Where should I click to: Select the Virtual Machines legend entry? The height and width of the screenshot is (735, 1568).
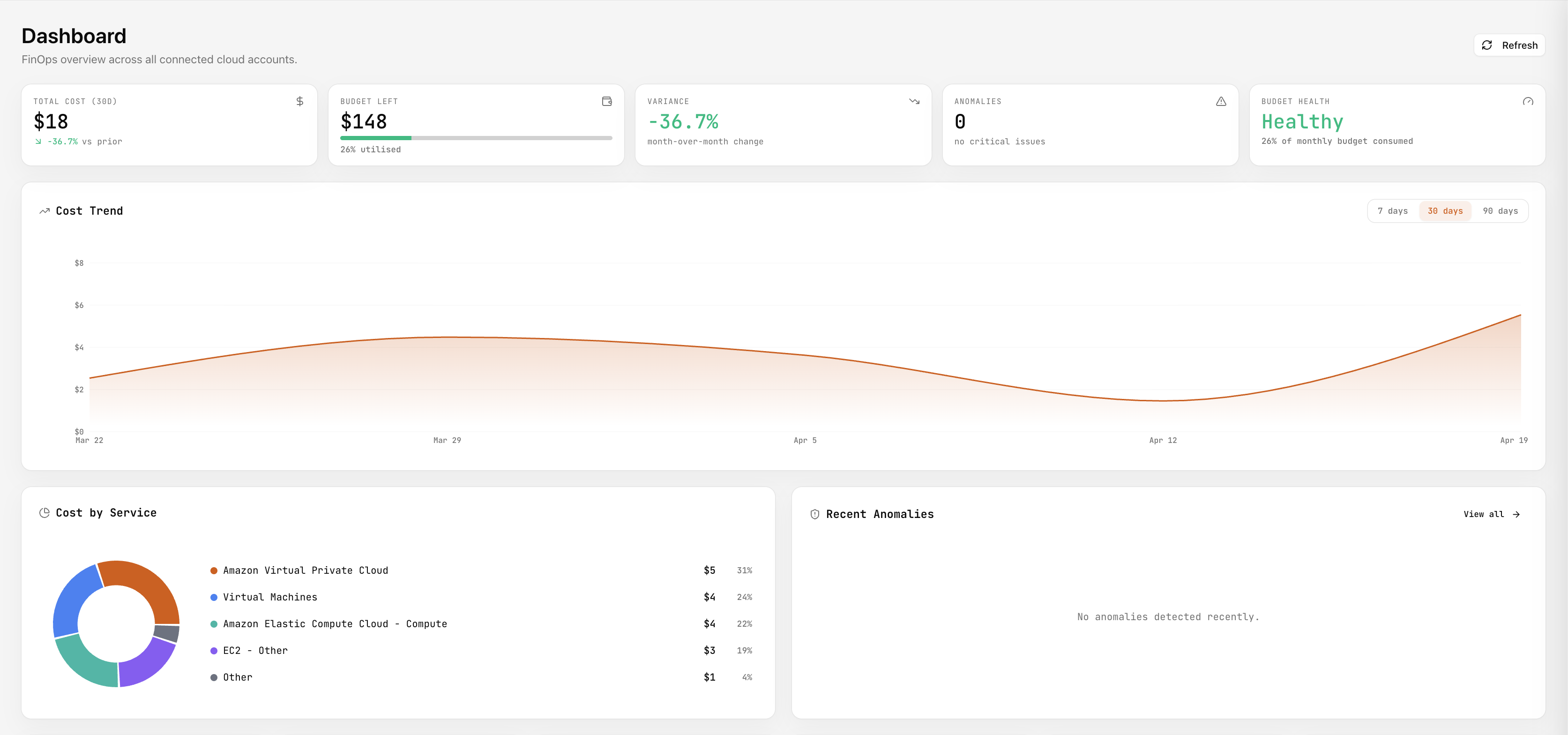[269, 597]
